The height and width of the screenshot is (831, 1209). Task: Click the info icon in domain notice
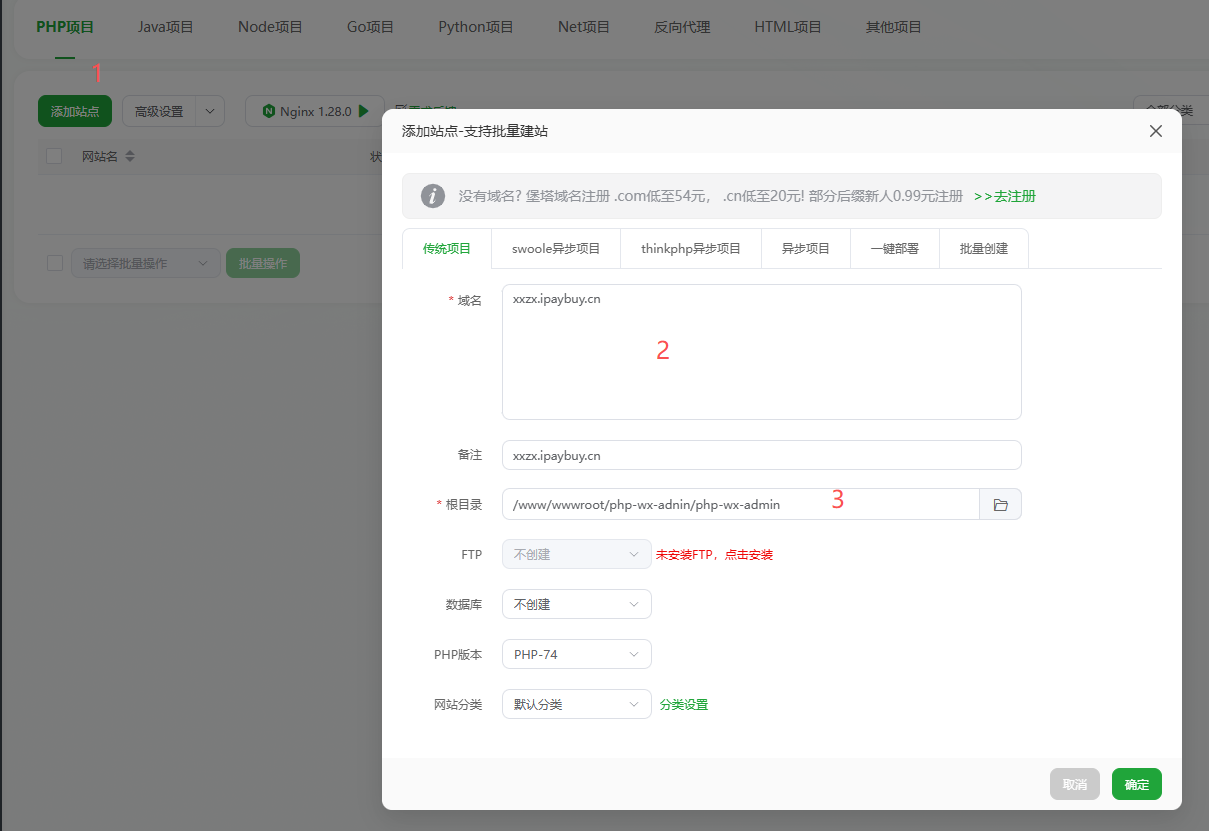tap(433, 196)
